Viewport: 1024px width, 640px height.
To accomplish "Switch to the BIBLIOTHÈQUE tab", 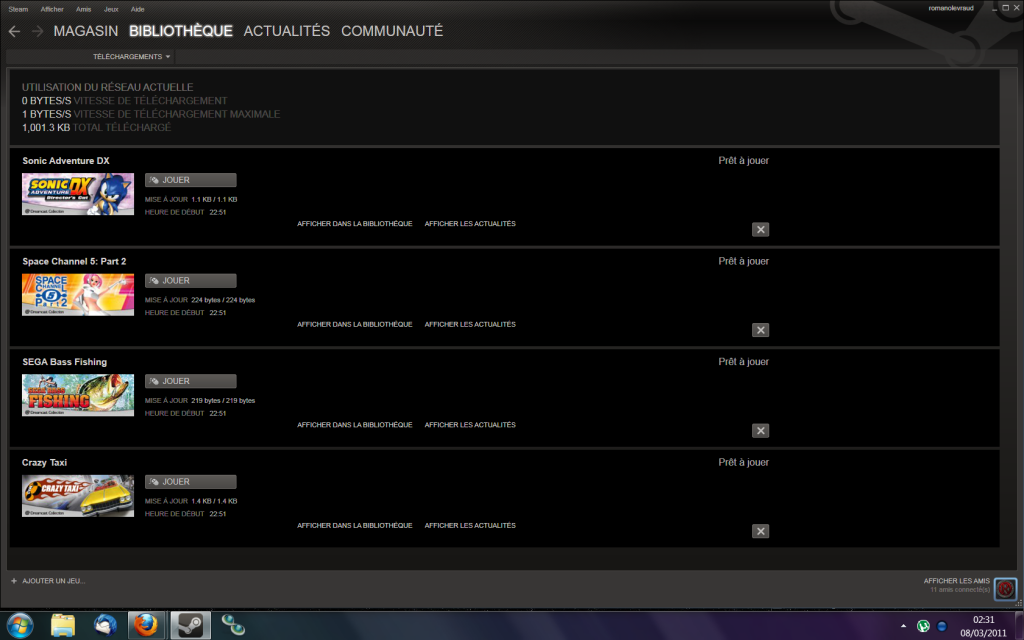I will click(181, 31).
